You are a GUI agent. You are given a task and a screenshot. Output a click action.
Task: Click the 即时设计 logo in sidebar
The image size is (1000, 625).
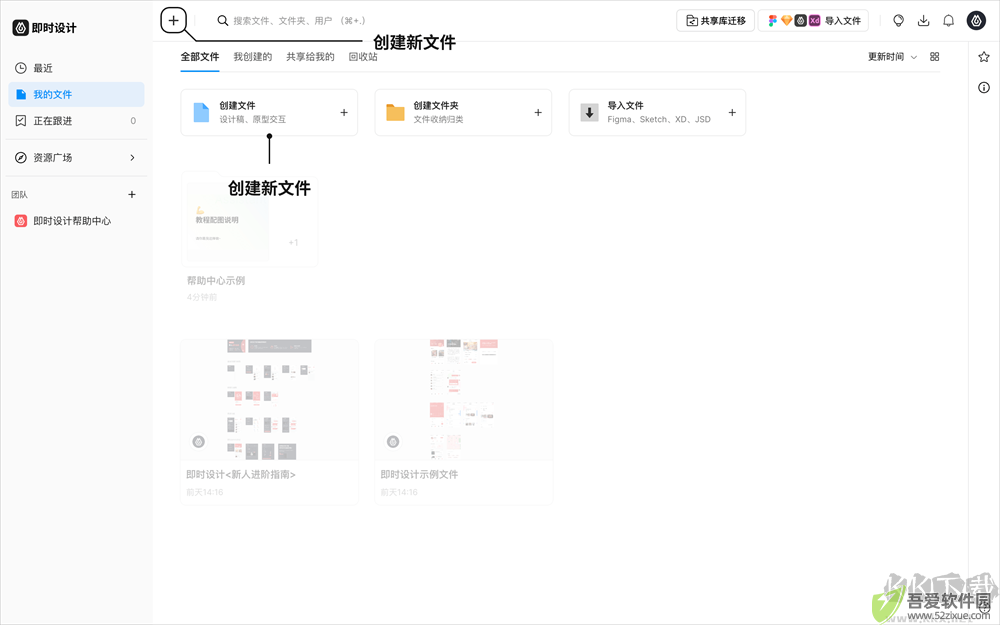[x=44, y=27]
